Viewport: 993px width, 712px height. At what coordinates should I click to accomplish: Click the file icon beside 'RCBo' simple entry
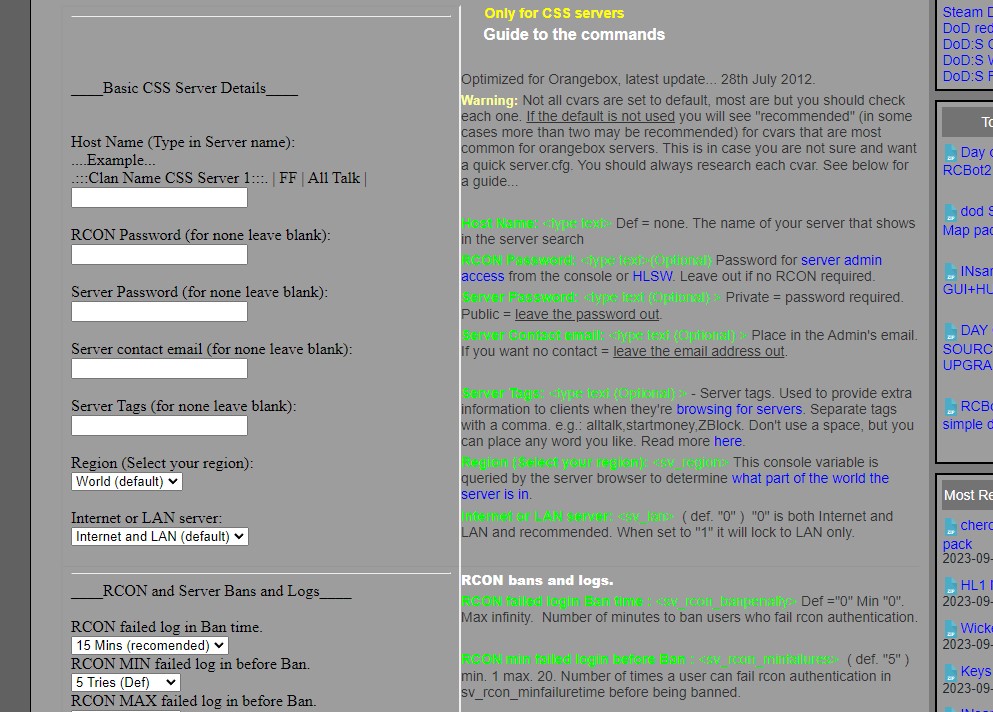(950, 407)
